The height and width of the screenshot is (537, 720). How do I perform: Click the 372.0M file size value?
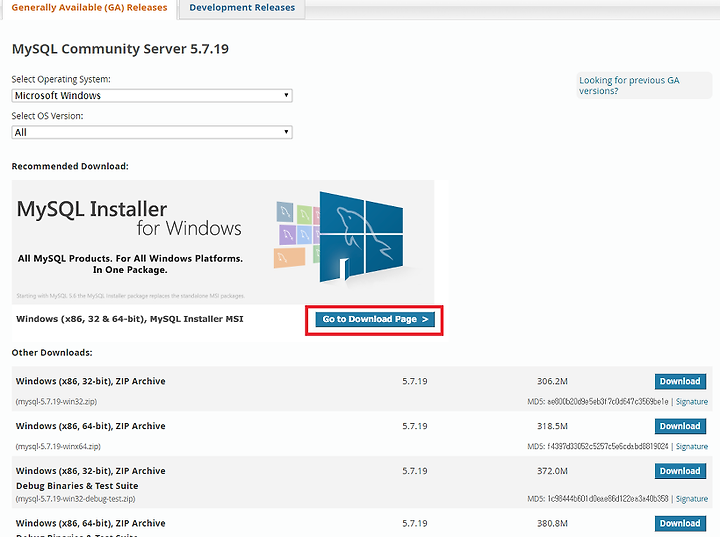552,471
